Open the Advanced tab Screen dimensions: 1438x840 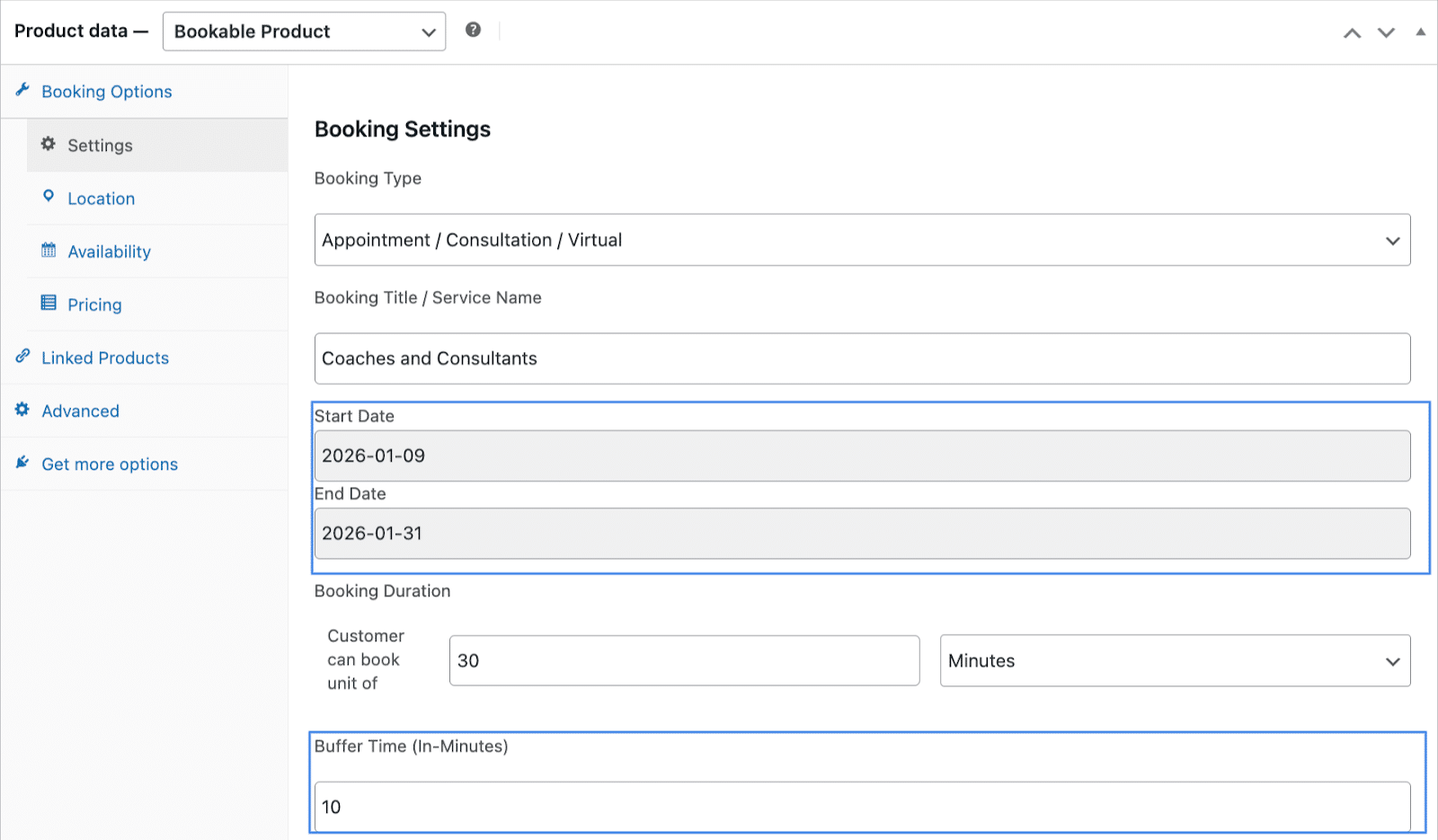[x=144, y=411]
